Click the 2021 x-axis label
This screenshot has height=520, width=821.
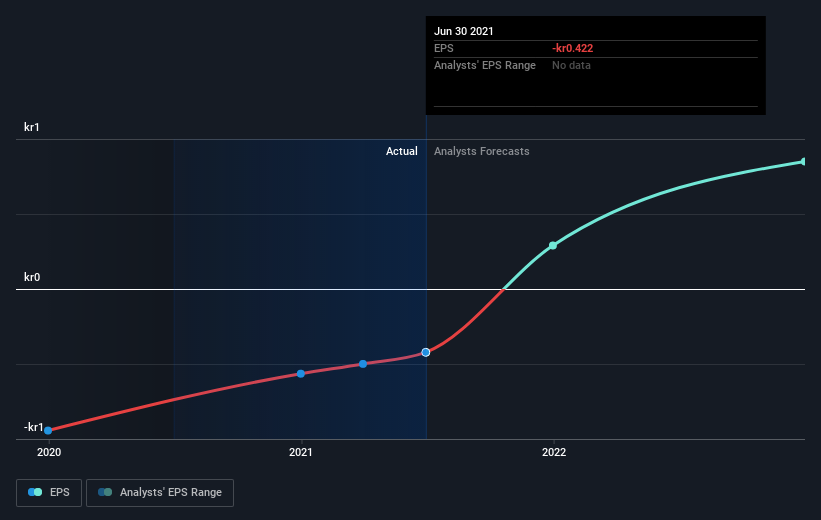pos(301,452)
